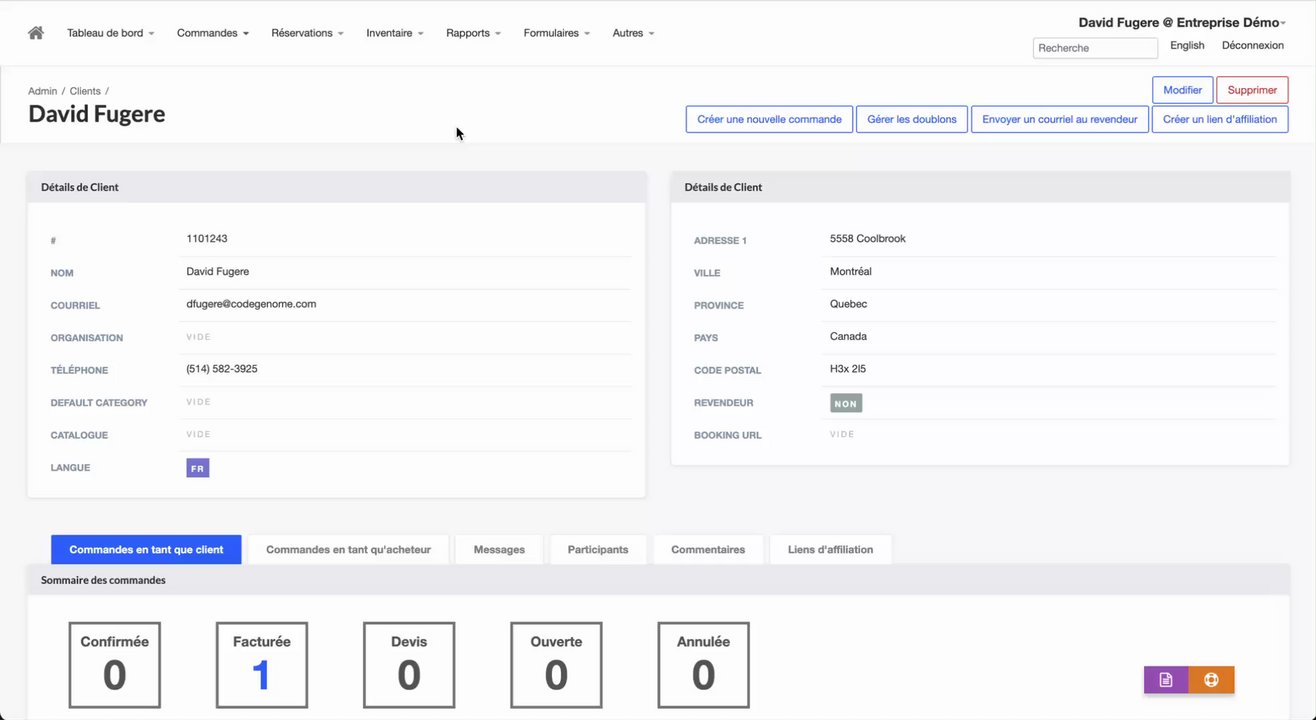Click the city value Montréal

tap(851, 272)
